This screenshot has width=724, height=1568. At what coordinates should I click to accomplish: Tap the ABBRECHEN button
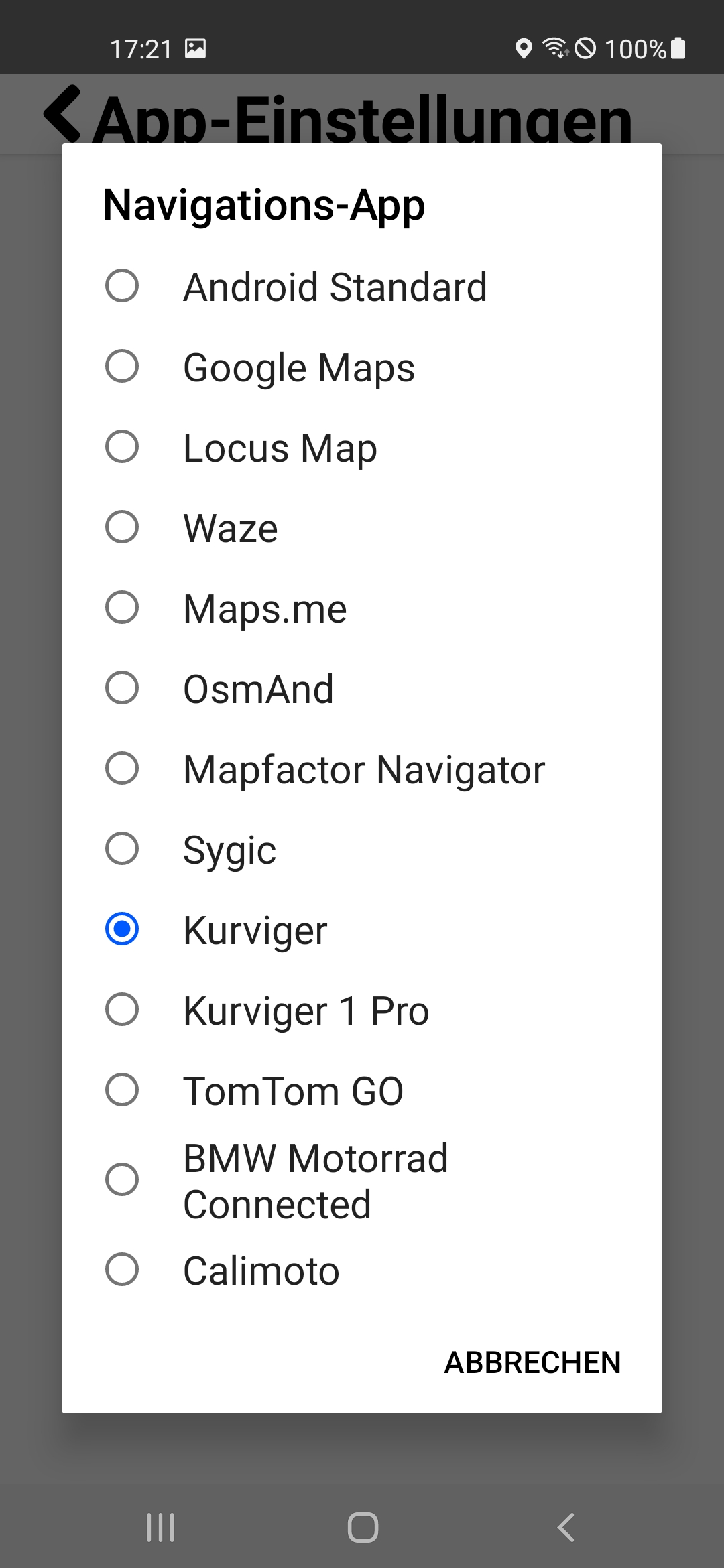532,1362
